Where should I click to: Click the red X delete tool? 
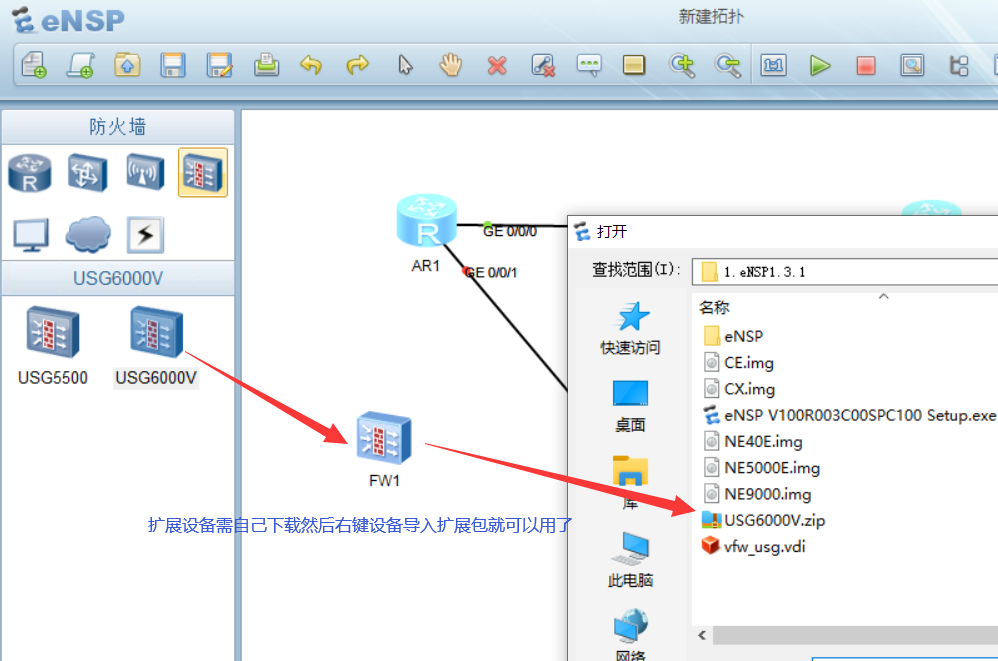(x=497, y=65)
